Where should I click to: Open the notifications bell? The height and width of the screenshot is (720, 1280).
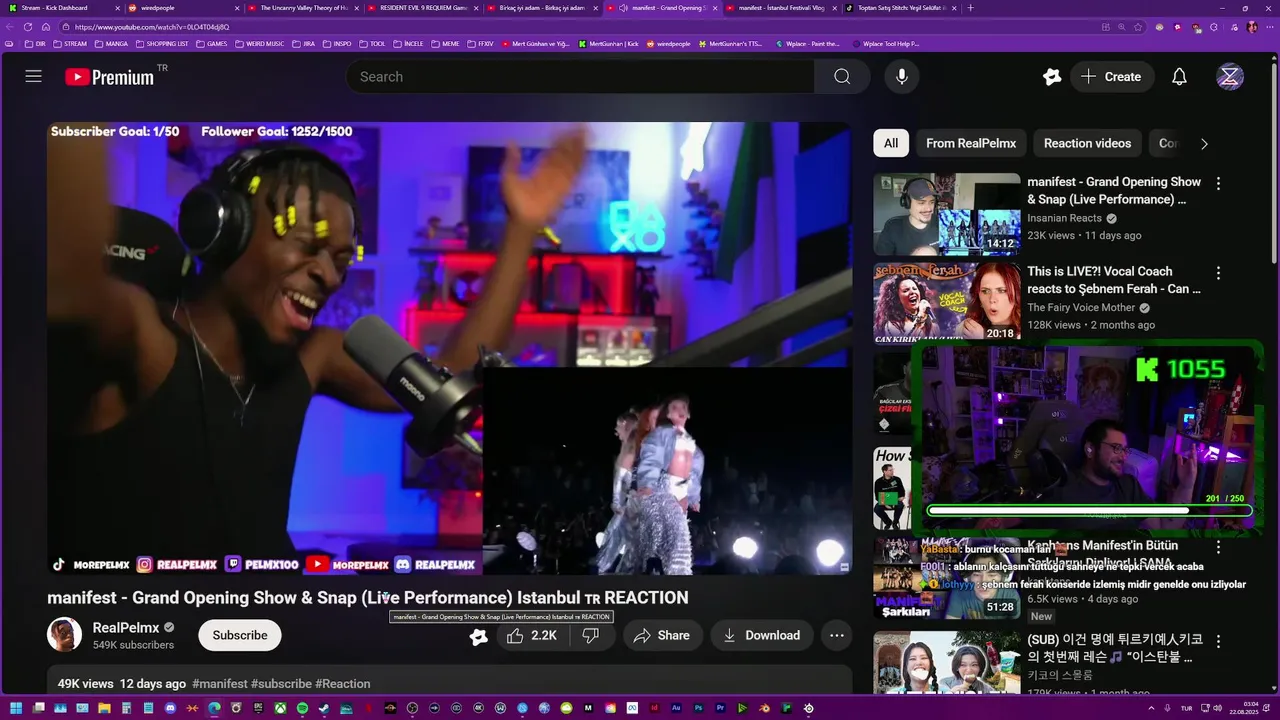[x=1179, y=76]
